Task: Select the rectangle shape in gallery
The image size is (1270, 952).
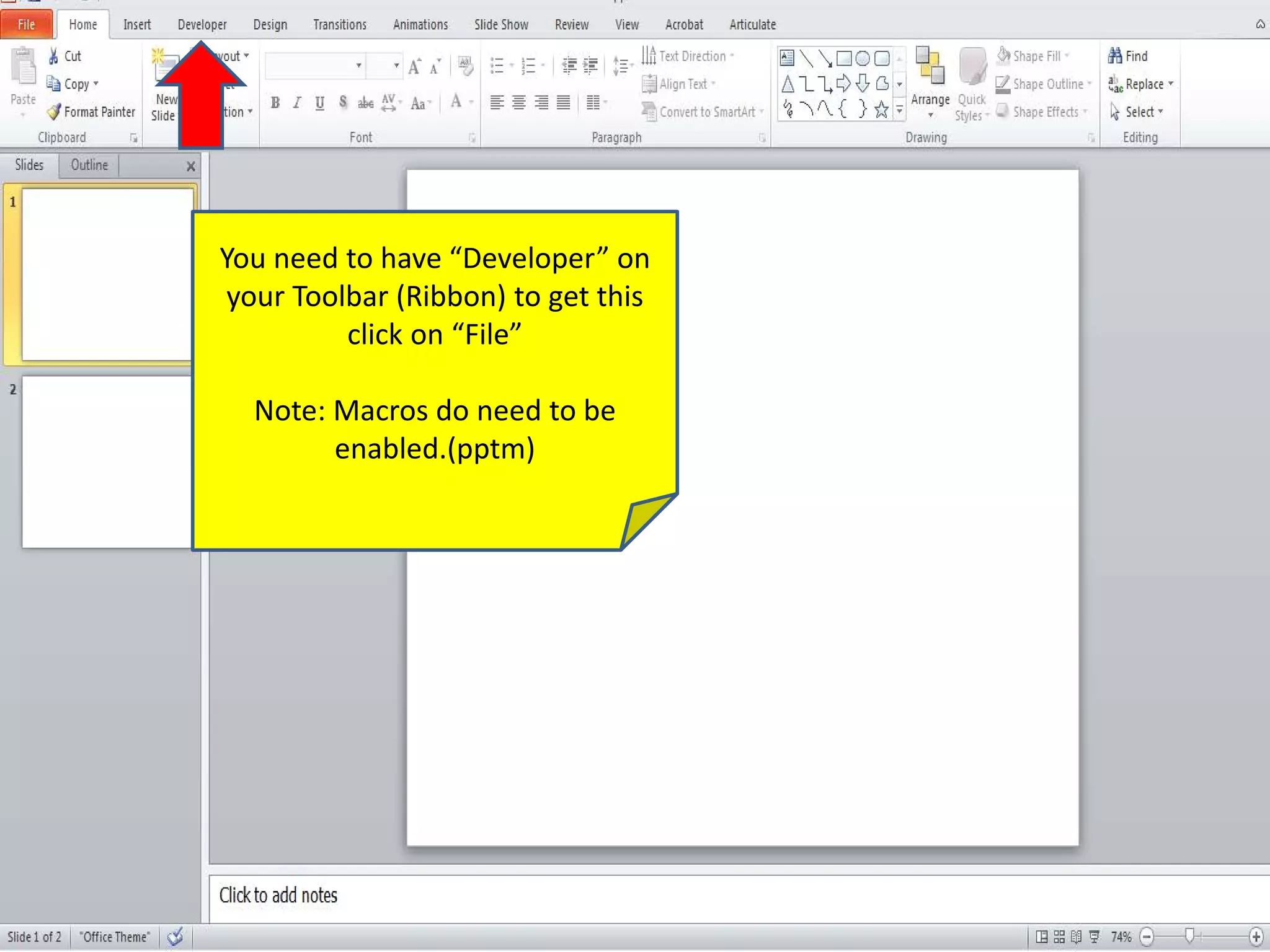Action: tap(843, 58)
